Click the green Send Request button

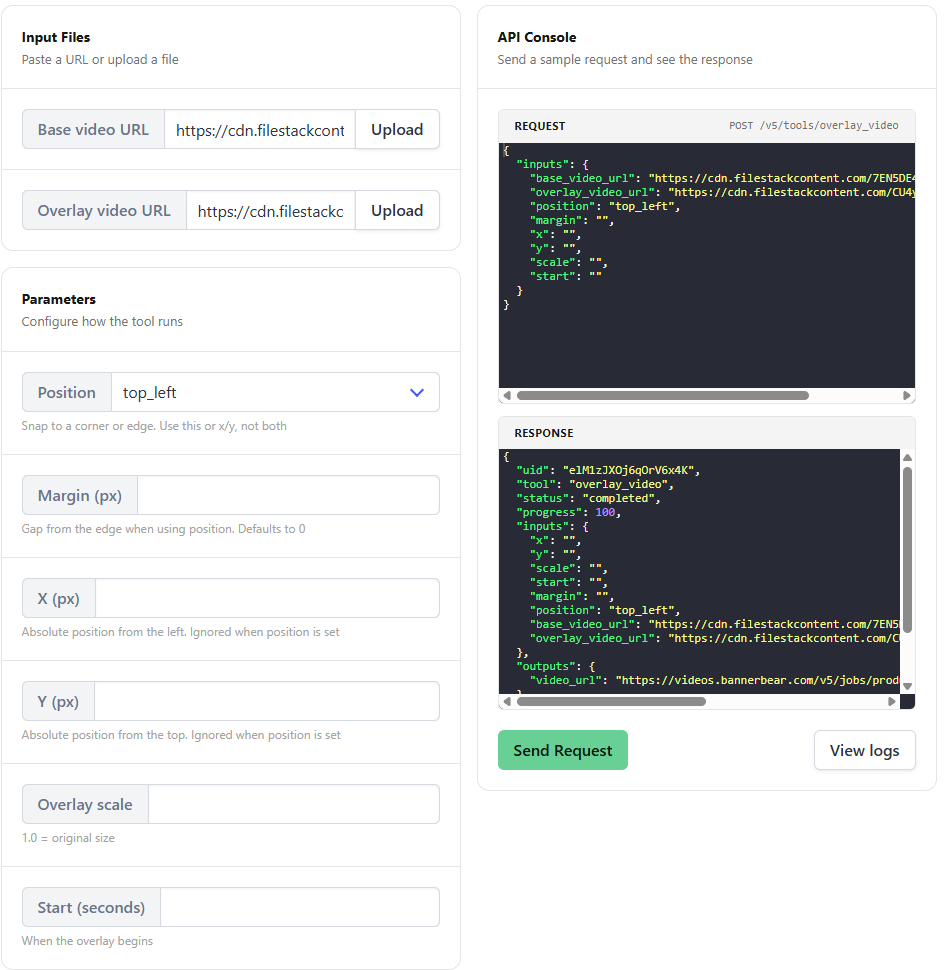tap(562, 750)
